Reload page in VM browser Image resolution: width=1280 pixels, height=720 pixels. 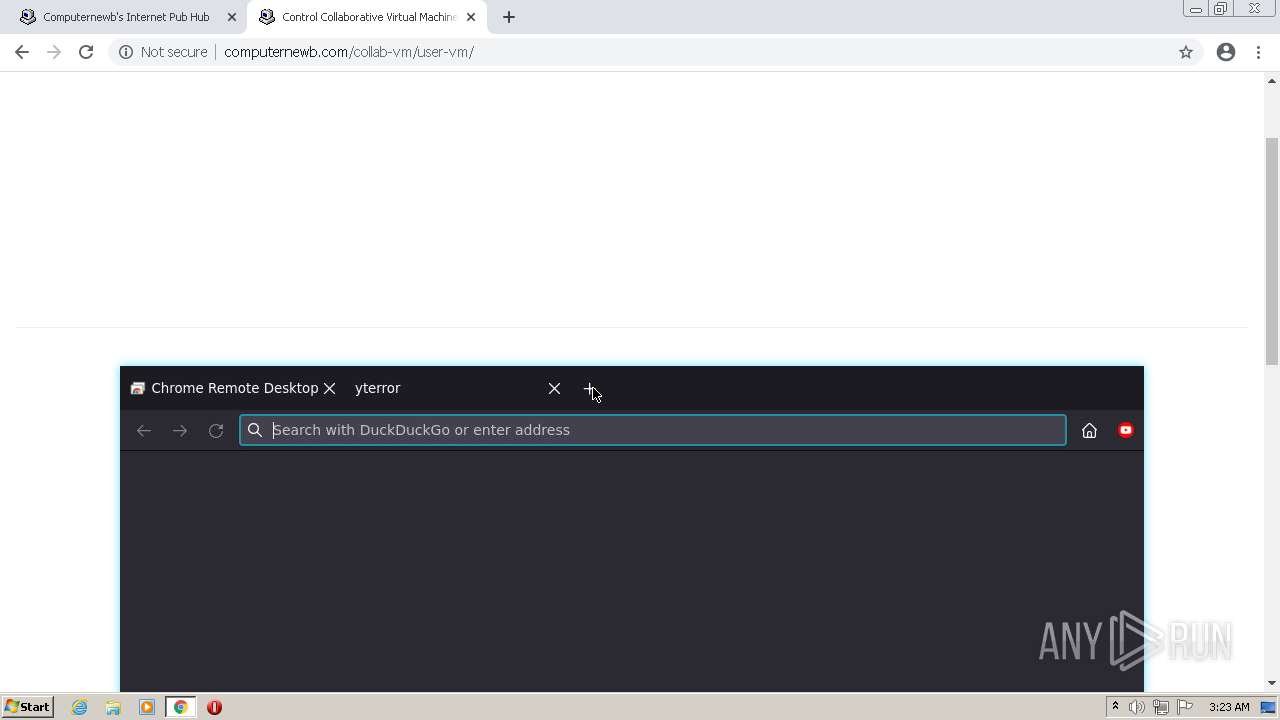[216, 430]
